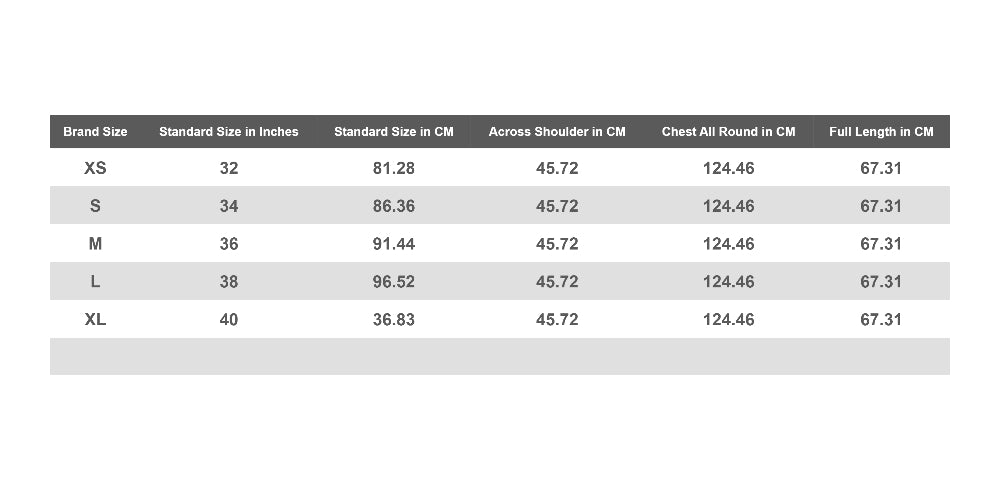
Task: Click the 40 inches value
Action: 228,319
